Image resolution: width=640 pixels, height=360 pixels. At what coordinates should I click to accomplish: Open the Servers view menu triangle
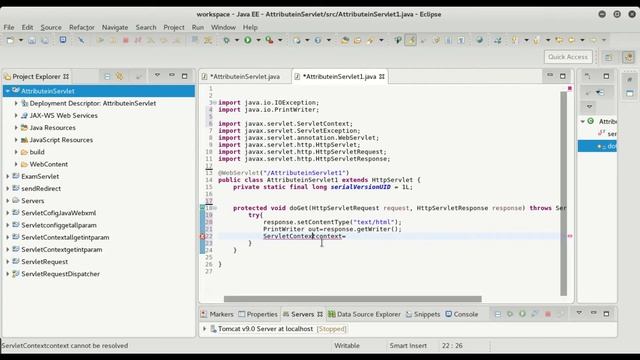[579, 313]
